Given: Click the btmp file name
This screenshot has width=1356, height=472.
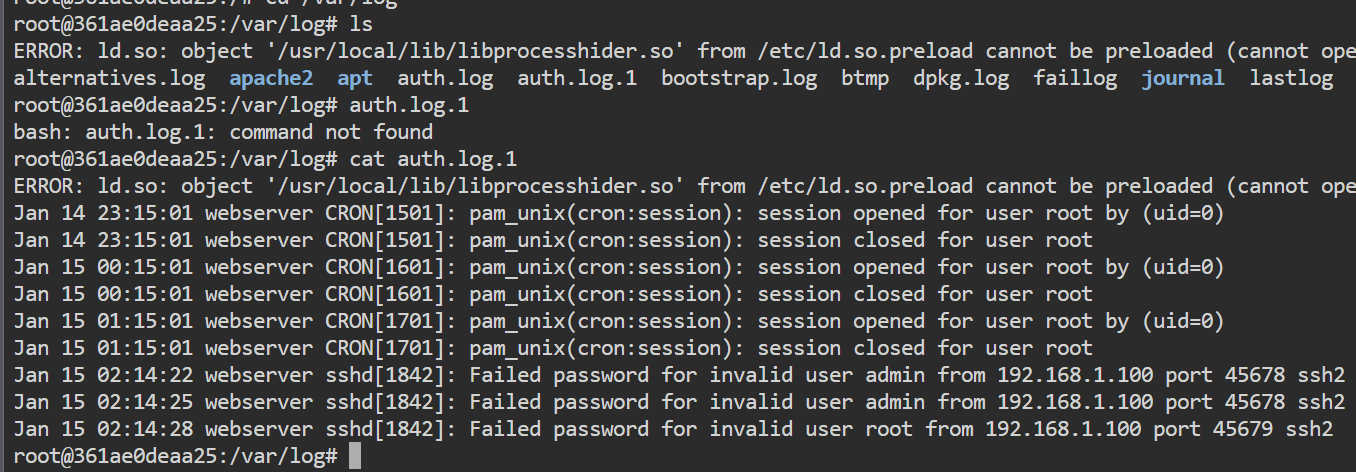Looking at the screenshot, I should point(864,78).
